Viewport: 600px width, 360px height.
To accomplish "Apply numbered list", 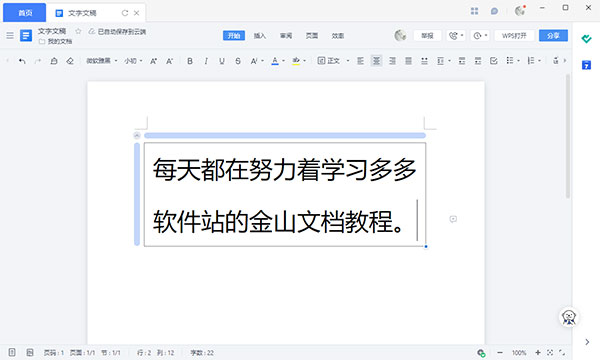I will click(531, 60).
